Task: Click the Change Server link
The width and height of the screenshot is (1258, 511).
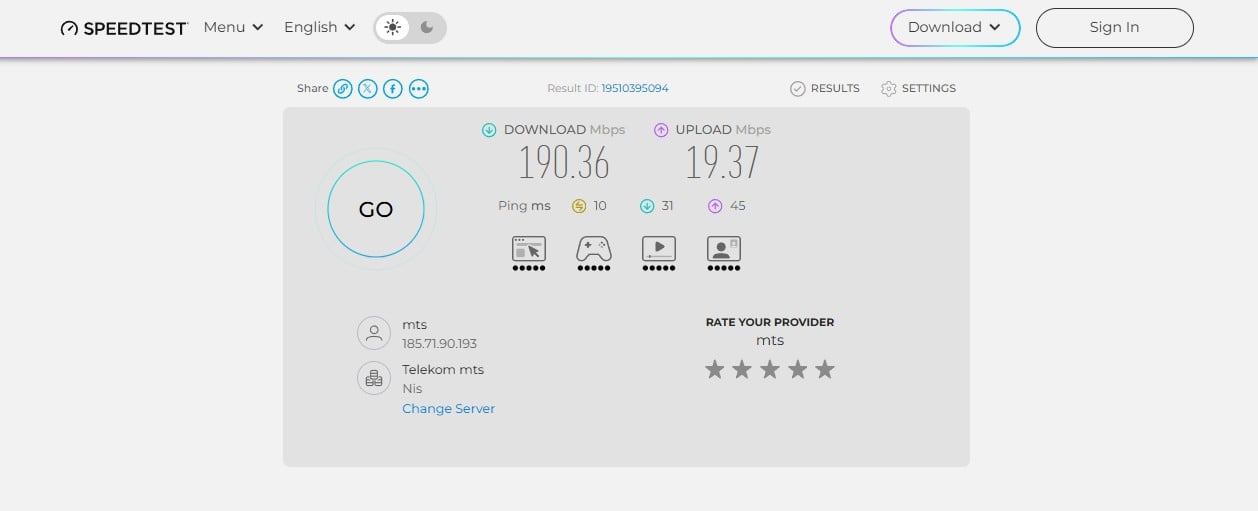Action: click(448, 408)
